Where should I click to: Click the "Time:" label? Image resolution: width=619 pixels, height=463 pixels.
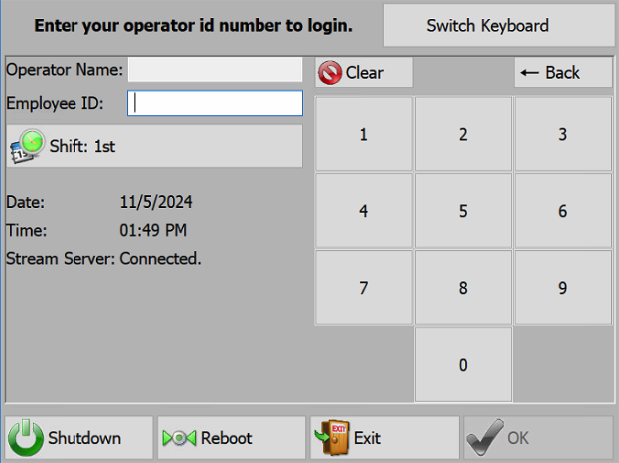[26, 230]
